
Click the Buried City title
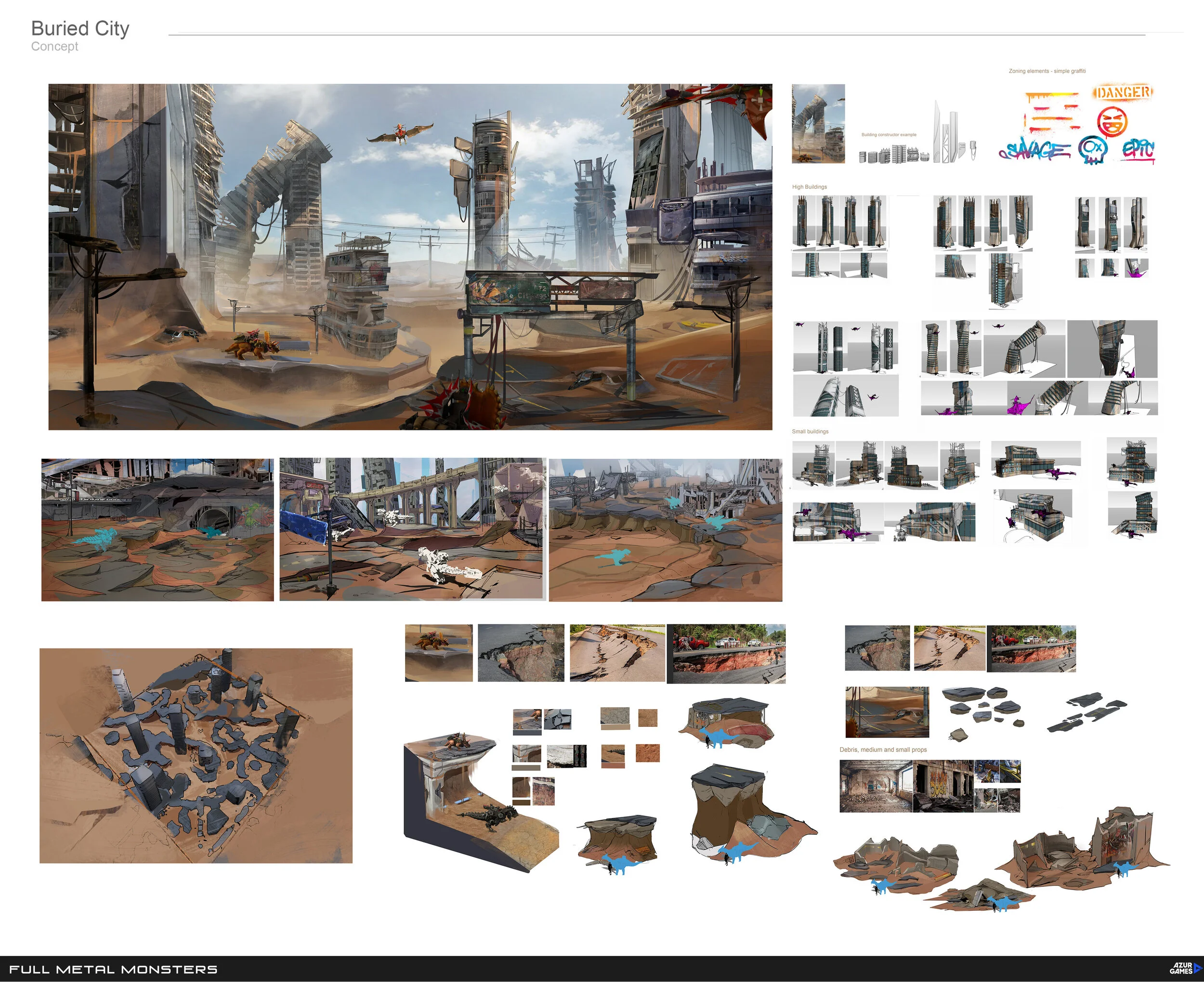pos(80,28)
